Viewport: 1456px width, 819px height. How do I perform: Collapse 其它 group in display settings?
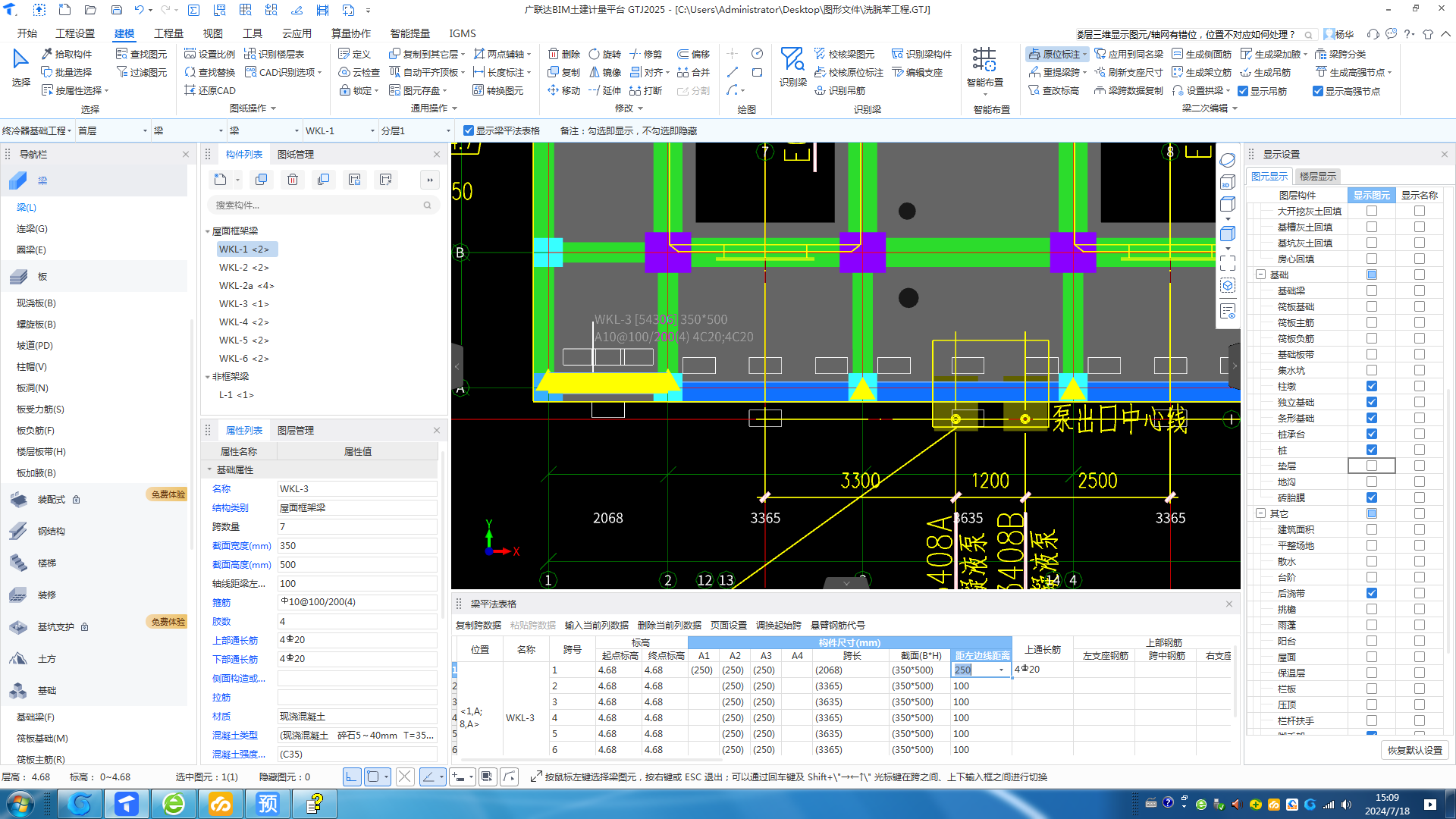tap(1260, 513)
